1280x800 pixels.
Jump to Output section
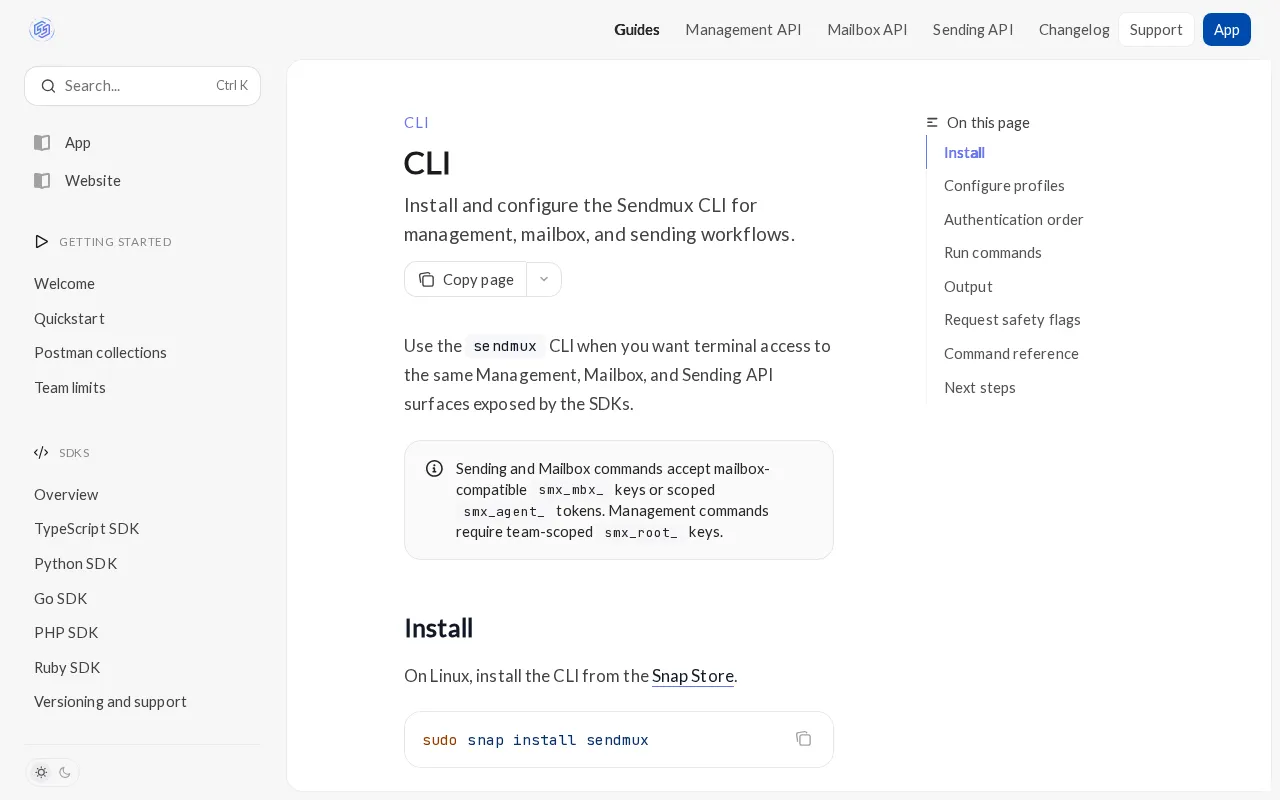pyautogui.click(x=968, y=287)
